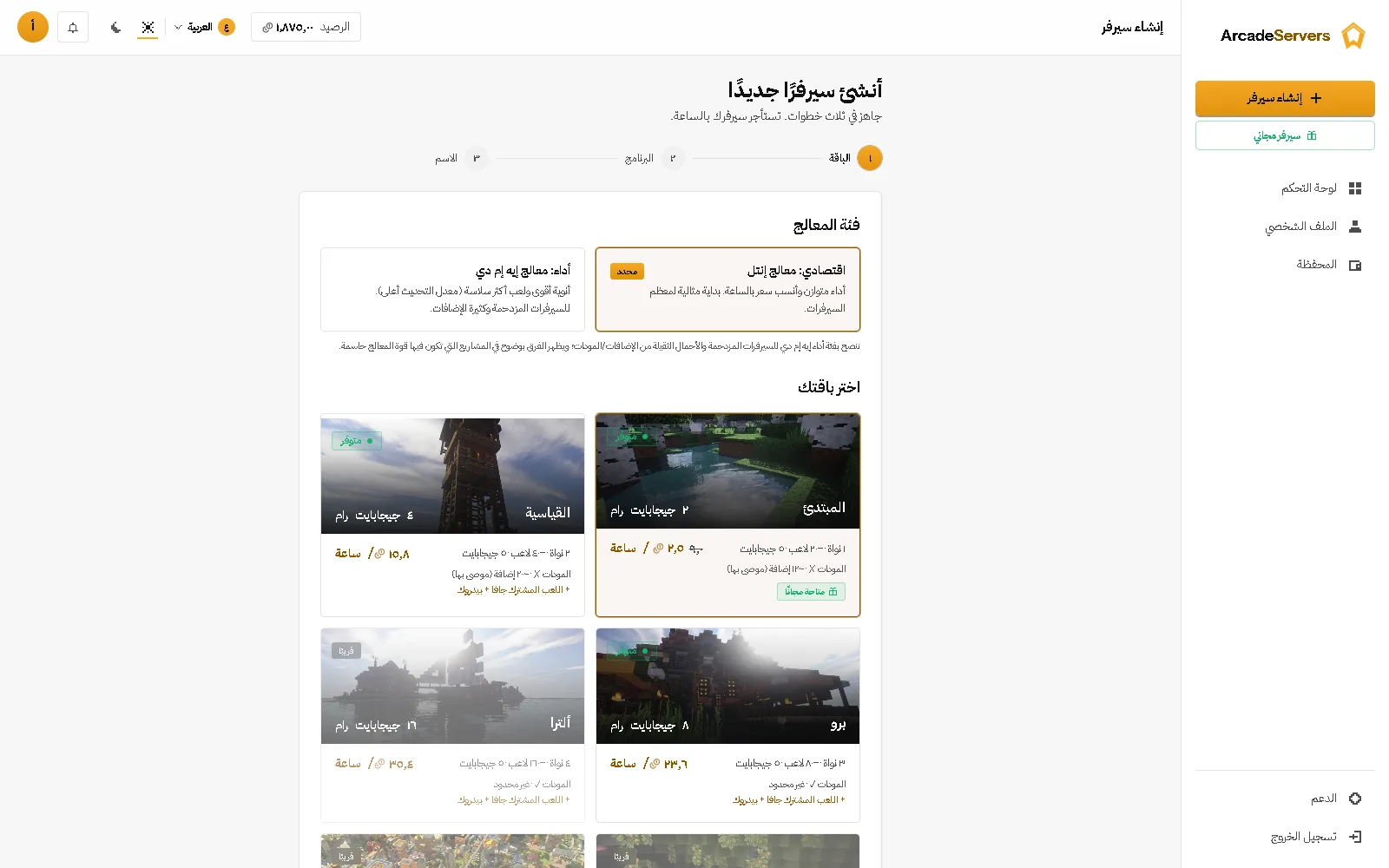Click the wallet icon
The height and width of the screenshot is (868, 1389).
[x=1355, y=265]
